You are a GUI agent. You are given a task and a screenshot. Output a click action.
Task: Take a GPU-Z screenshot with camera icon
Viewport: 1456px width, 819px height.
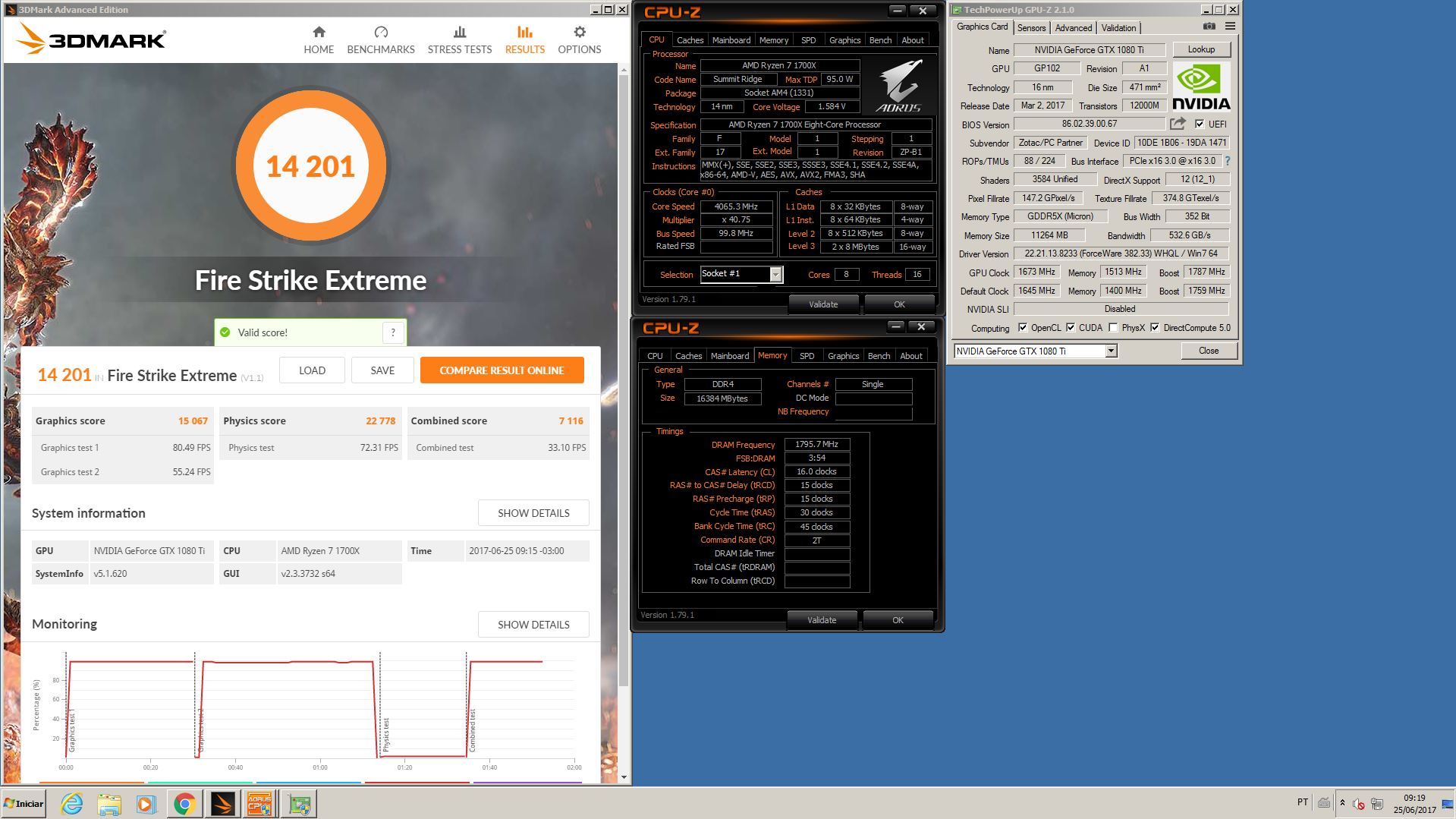click(x=1209, y=27)
